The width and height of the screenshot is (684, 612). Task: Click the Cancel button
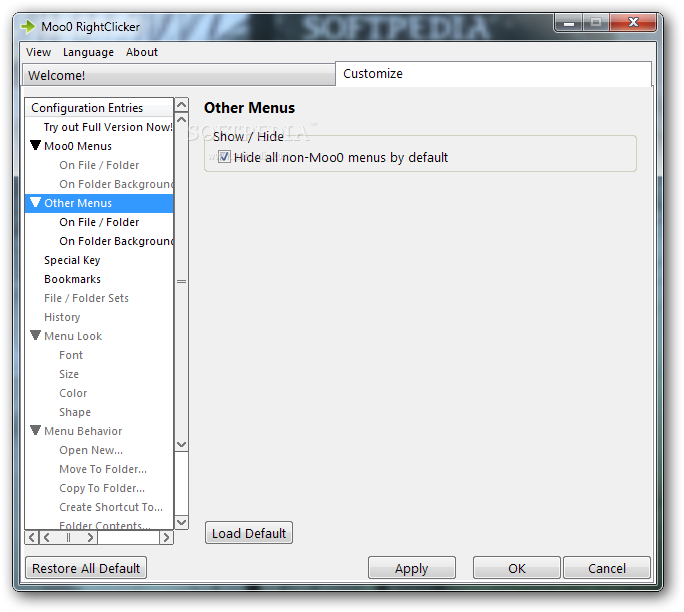click(x=607, y=568)
